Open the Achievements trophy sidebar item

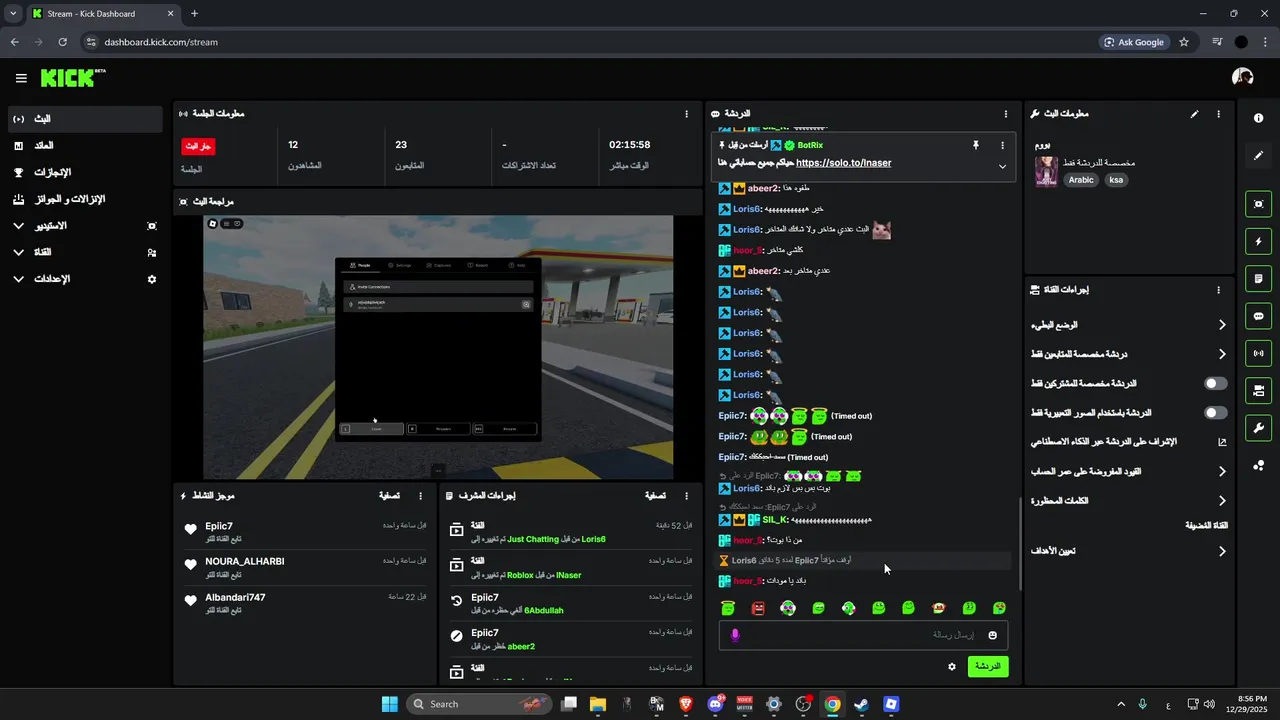click(84, 172)
